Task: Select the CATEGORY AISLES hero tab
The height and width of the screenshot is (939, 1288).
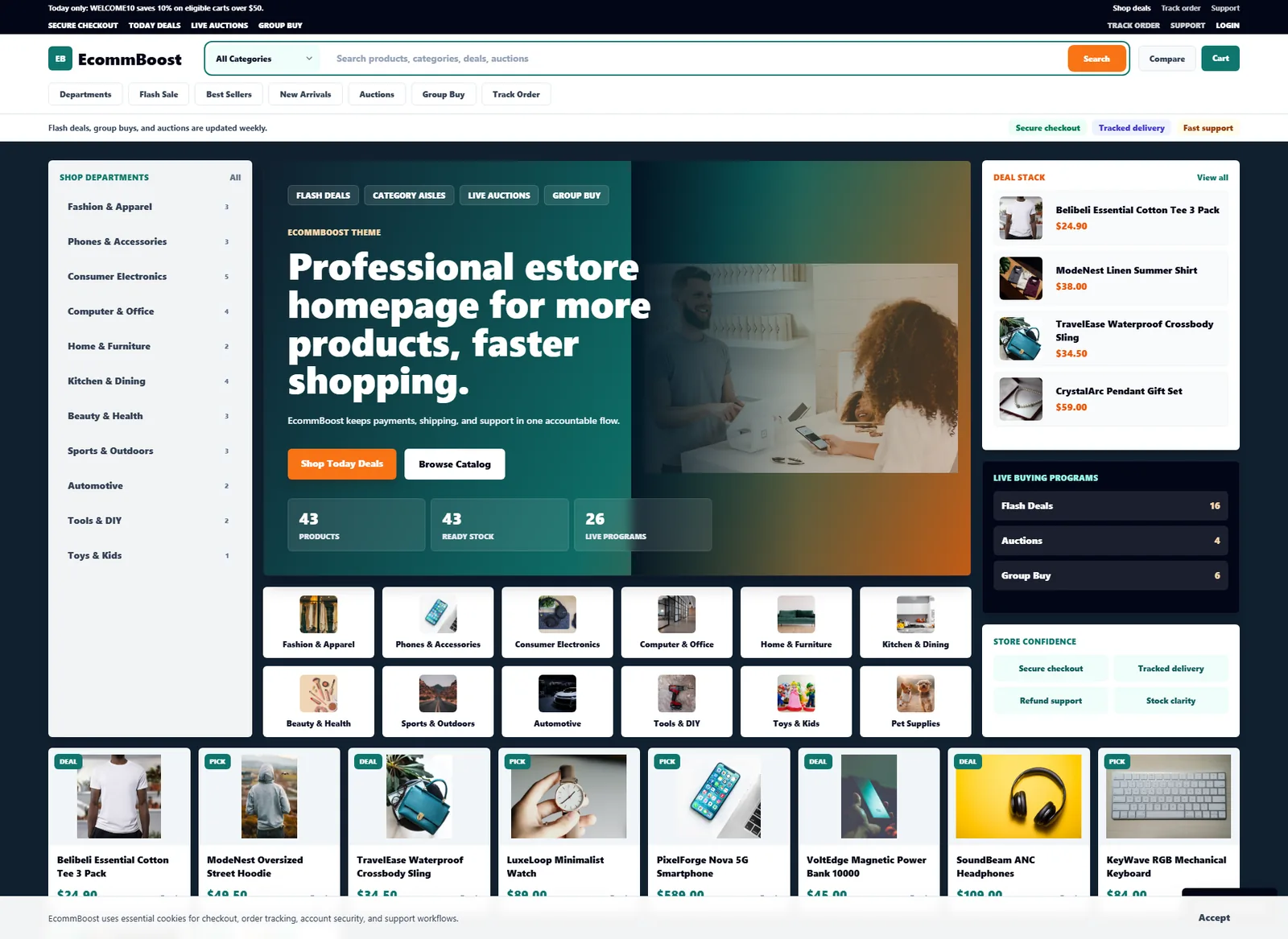Action: (x=409, y=196)
